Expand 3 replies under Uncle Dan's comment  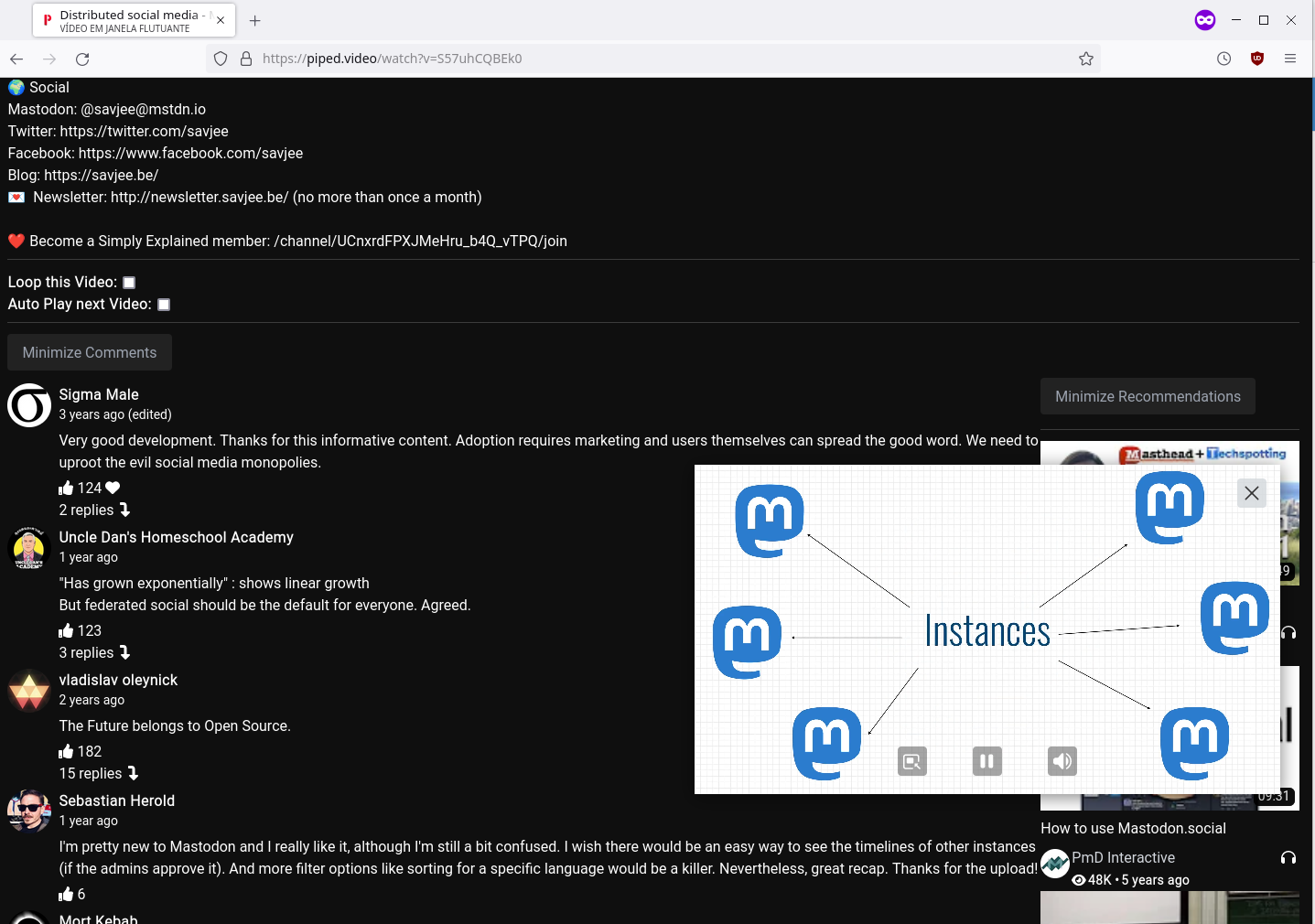tap(94, 652)
